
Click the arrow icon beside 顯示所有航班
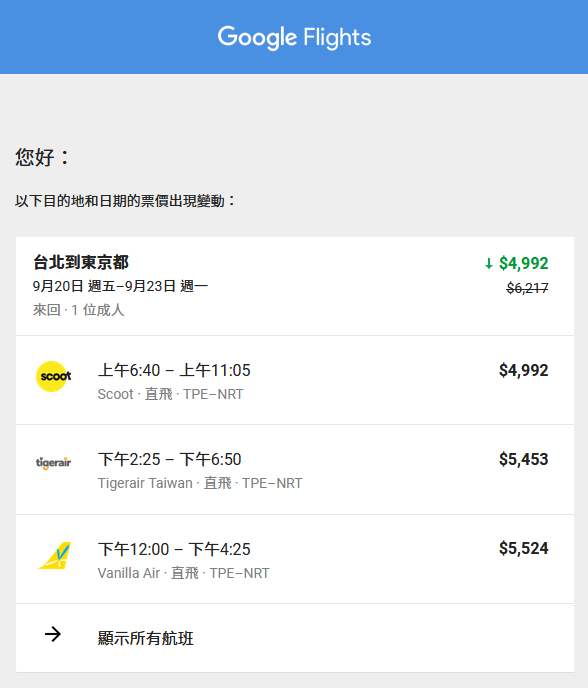tap(53, 634)
